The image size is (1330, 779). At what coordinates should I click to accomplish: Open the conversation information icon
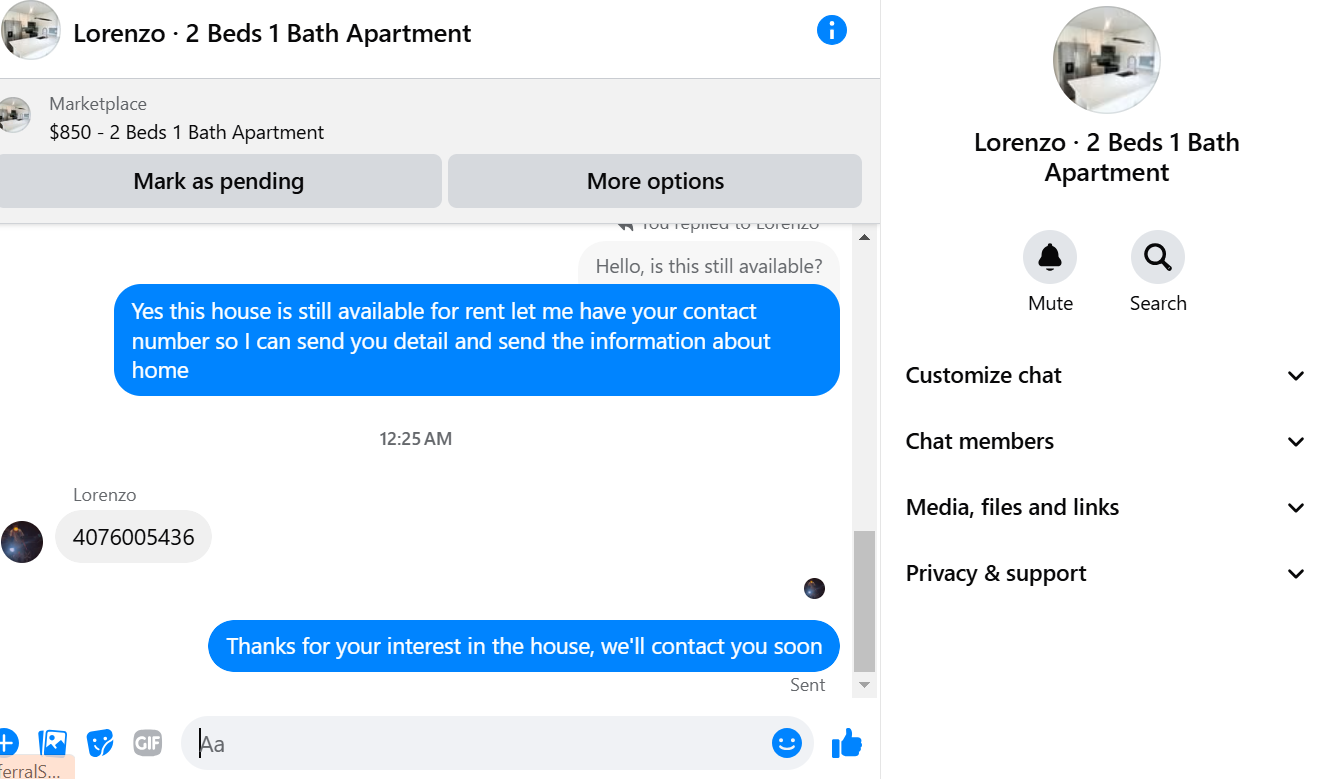pos(832,30)
